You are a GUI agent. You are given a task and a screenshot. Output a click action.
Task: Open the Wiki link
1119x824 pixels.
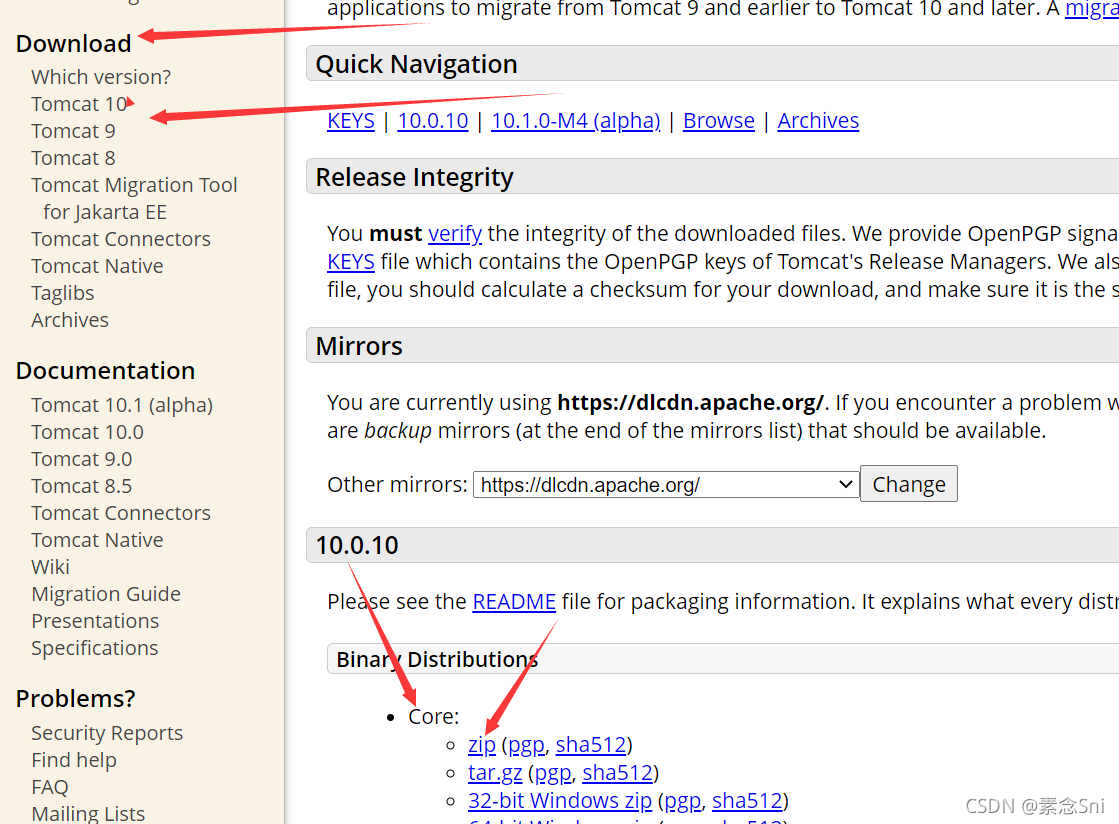[x=51, y=567]
